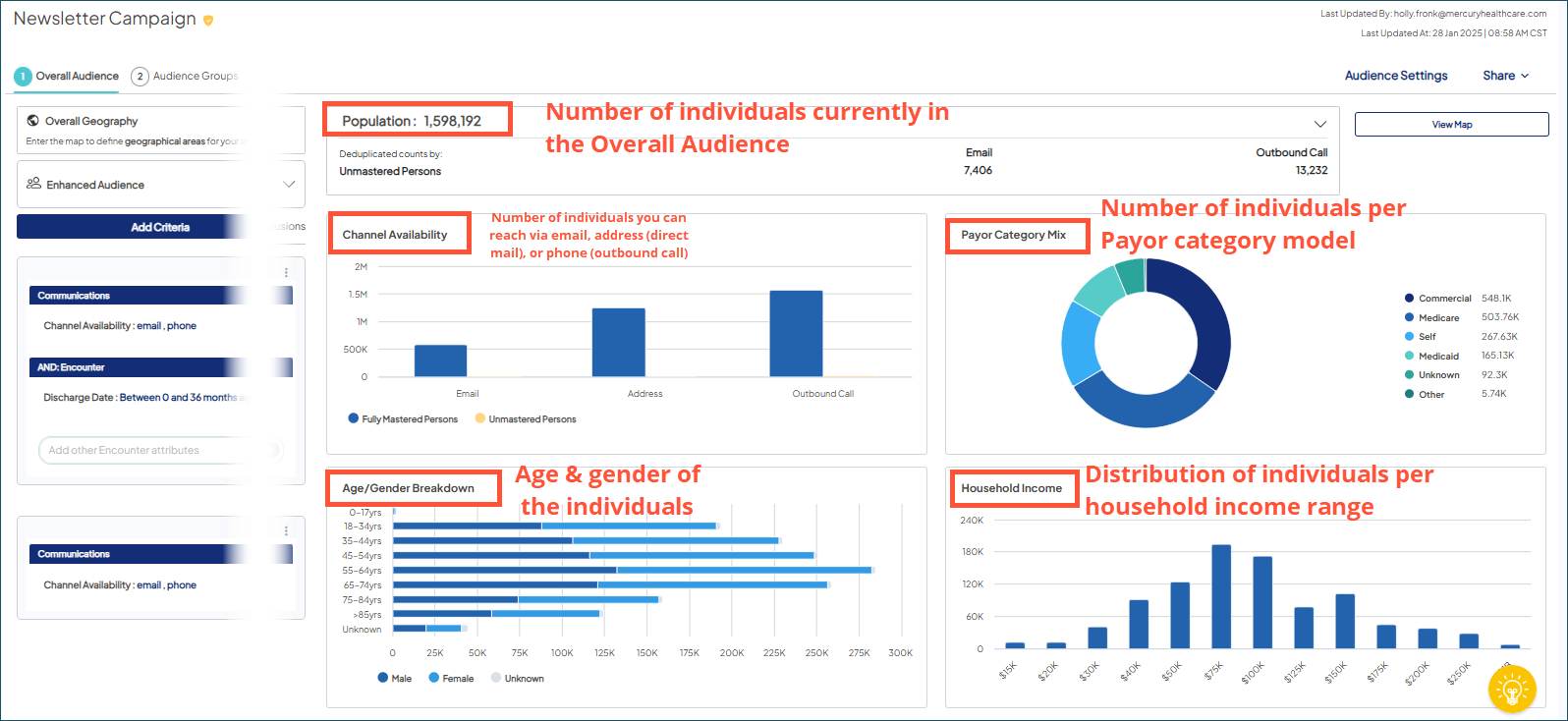Click the Commercial color dot in Payor legend
Viewport: 1568px width, 721px height.
(x=1409, y=299)
